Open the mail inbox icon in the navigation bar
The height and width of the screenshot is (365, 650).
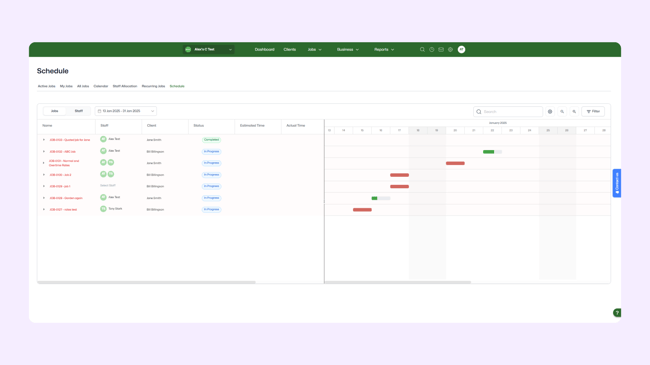point(441,49)
